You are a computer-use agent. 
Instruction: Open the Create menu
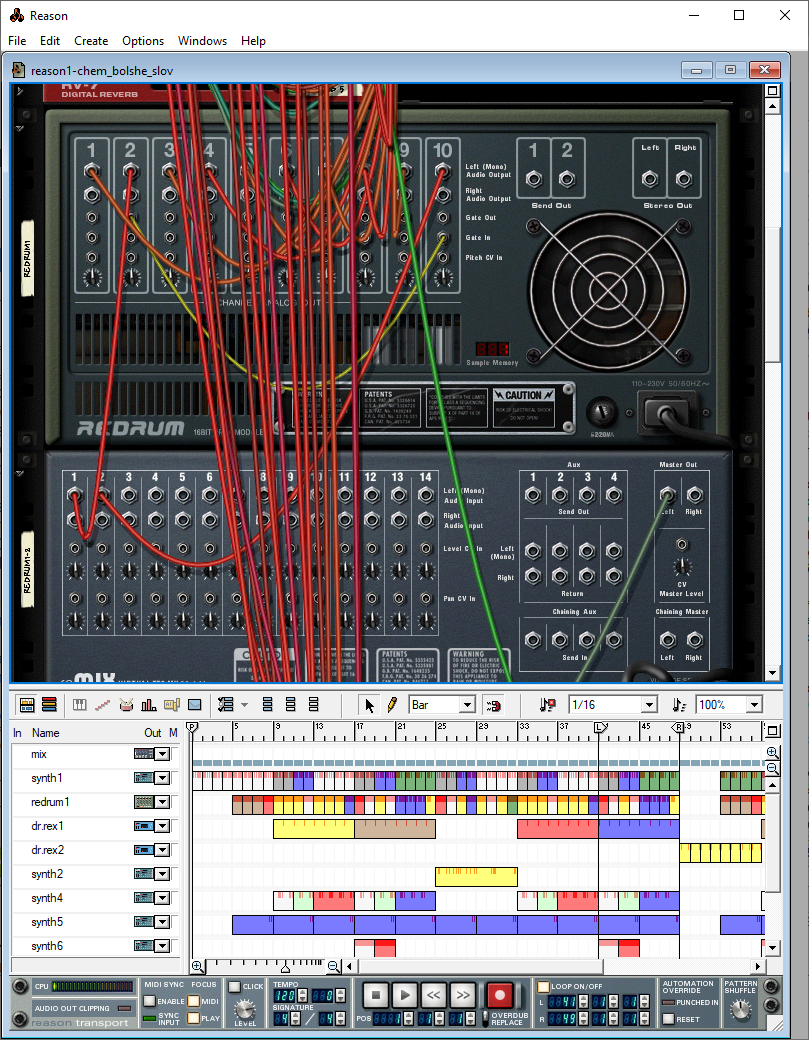pyautogui.click(x=91, y=41)
